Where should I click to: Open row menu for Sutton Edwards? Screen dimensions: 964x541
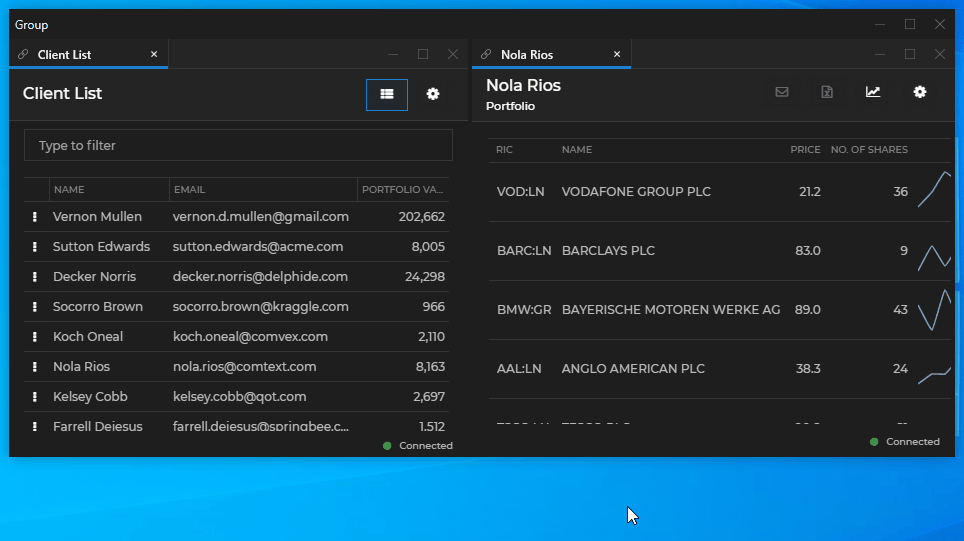34,247
